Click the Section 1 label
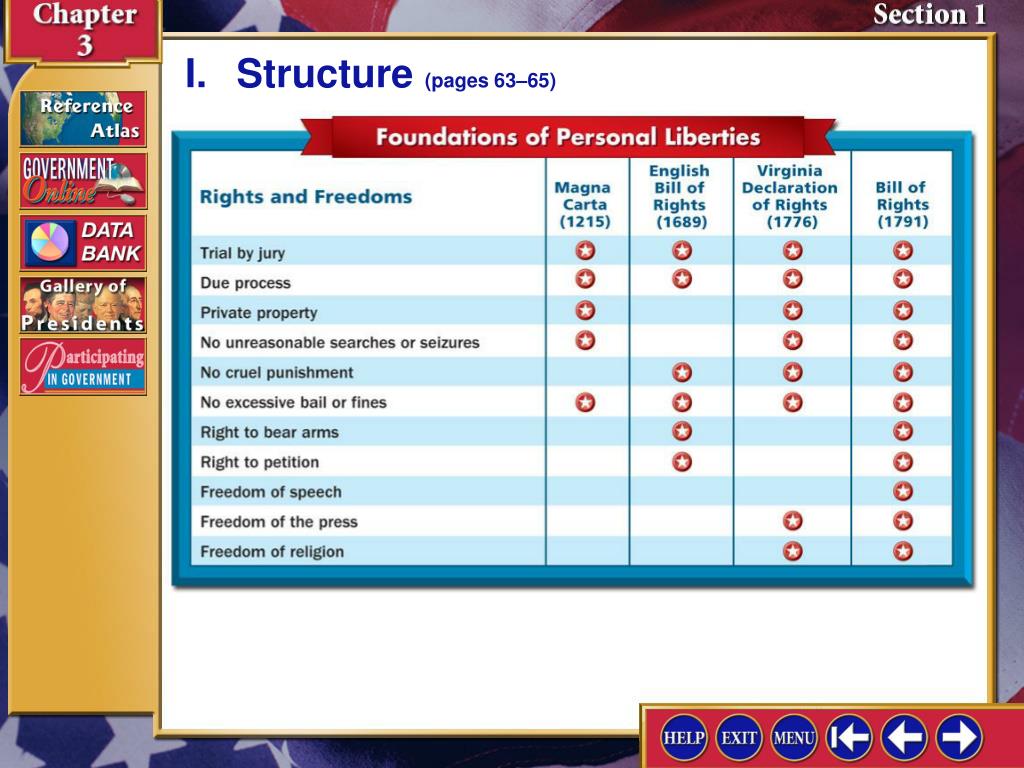 pos(929,14)
